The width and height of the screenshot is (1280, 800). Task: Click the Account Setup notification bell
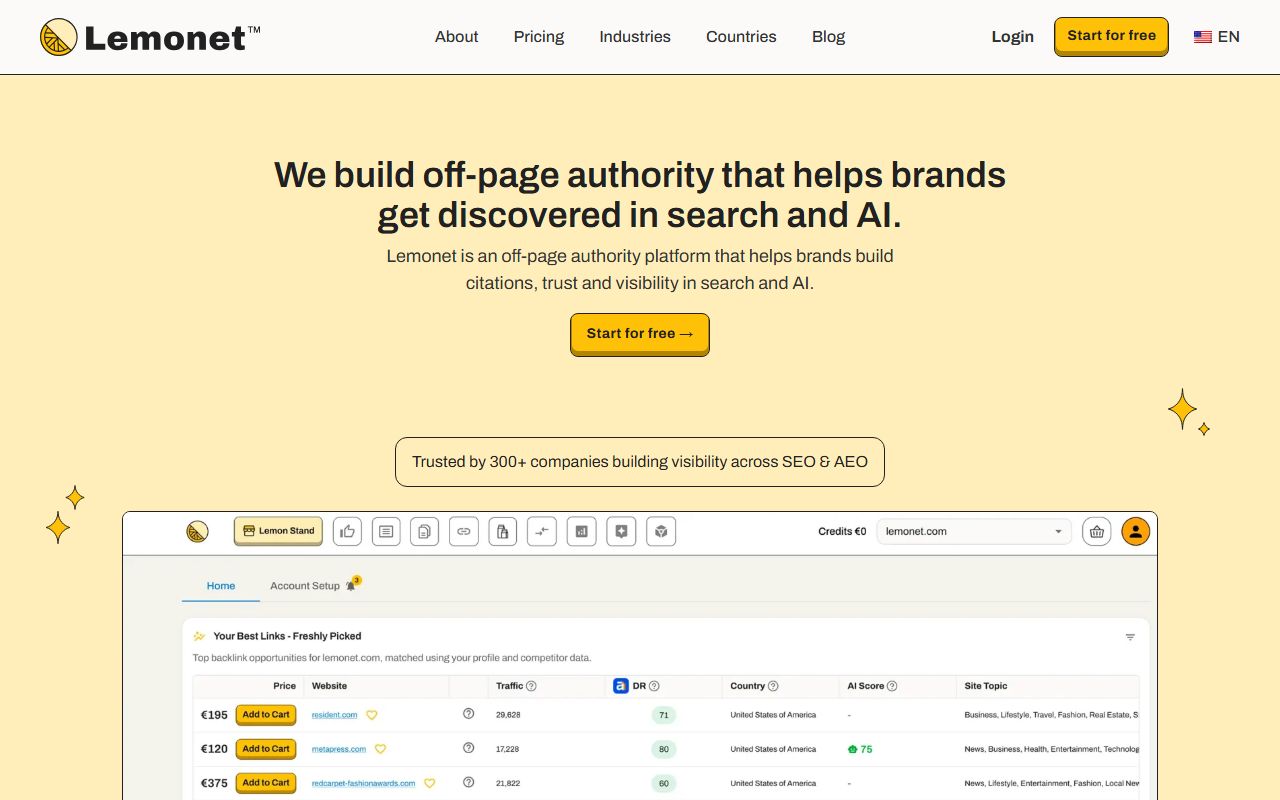tap(351, 586)
